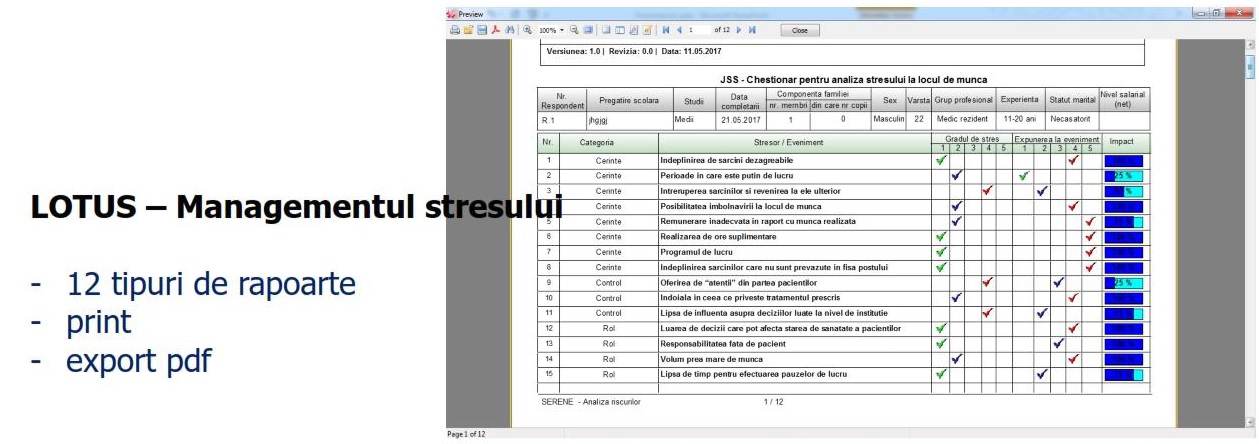This screenshot has width=1259, height=444.
Task: Click 'Realizarea de ore suplimentare' row
Action: [x=718, y=236]
